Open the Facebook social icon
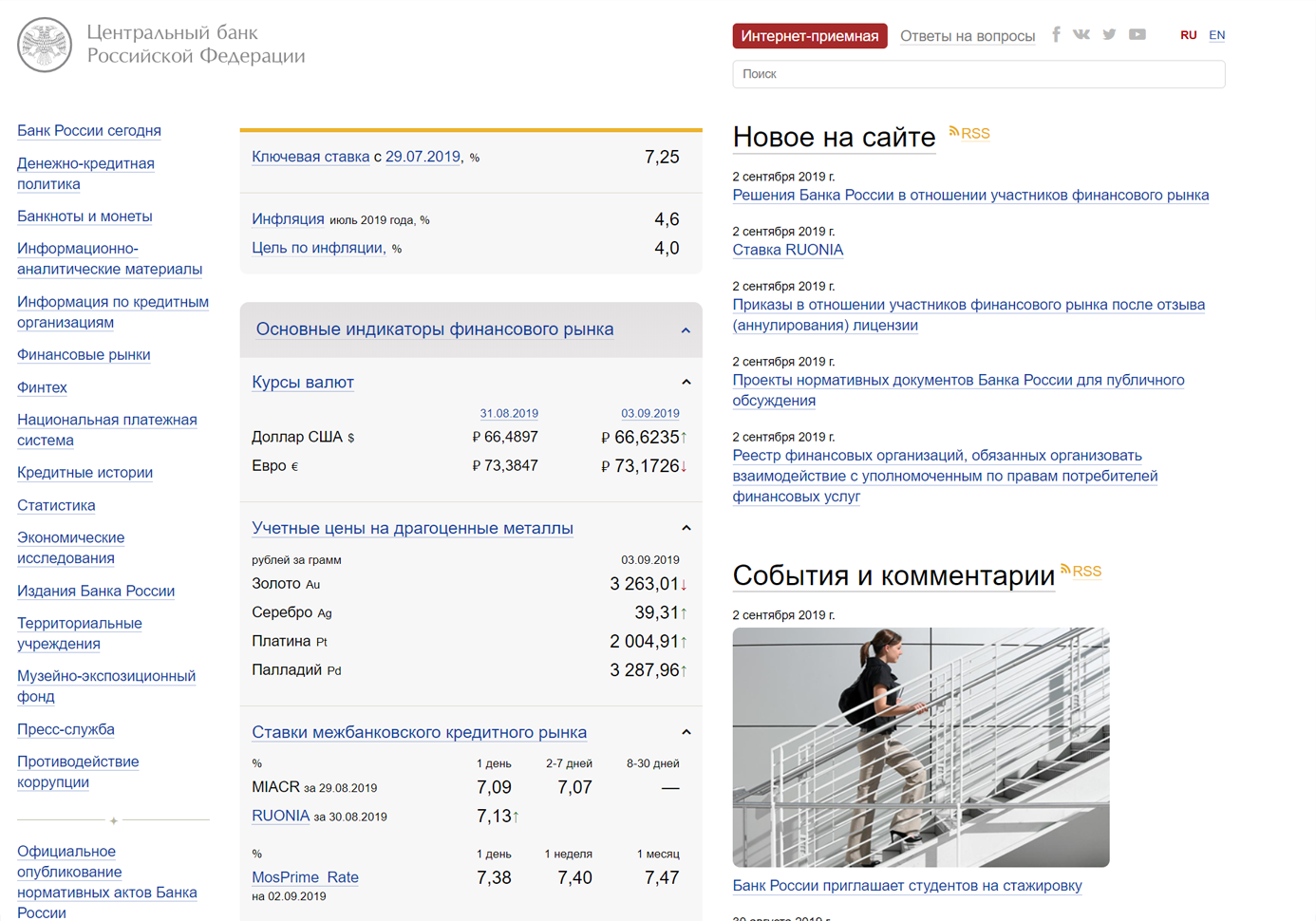This screenshot has height=921, width=1316. pos(1056,35)
